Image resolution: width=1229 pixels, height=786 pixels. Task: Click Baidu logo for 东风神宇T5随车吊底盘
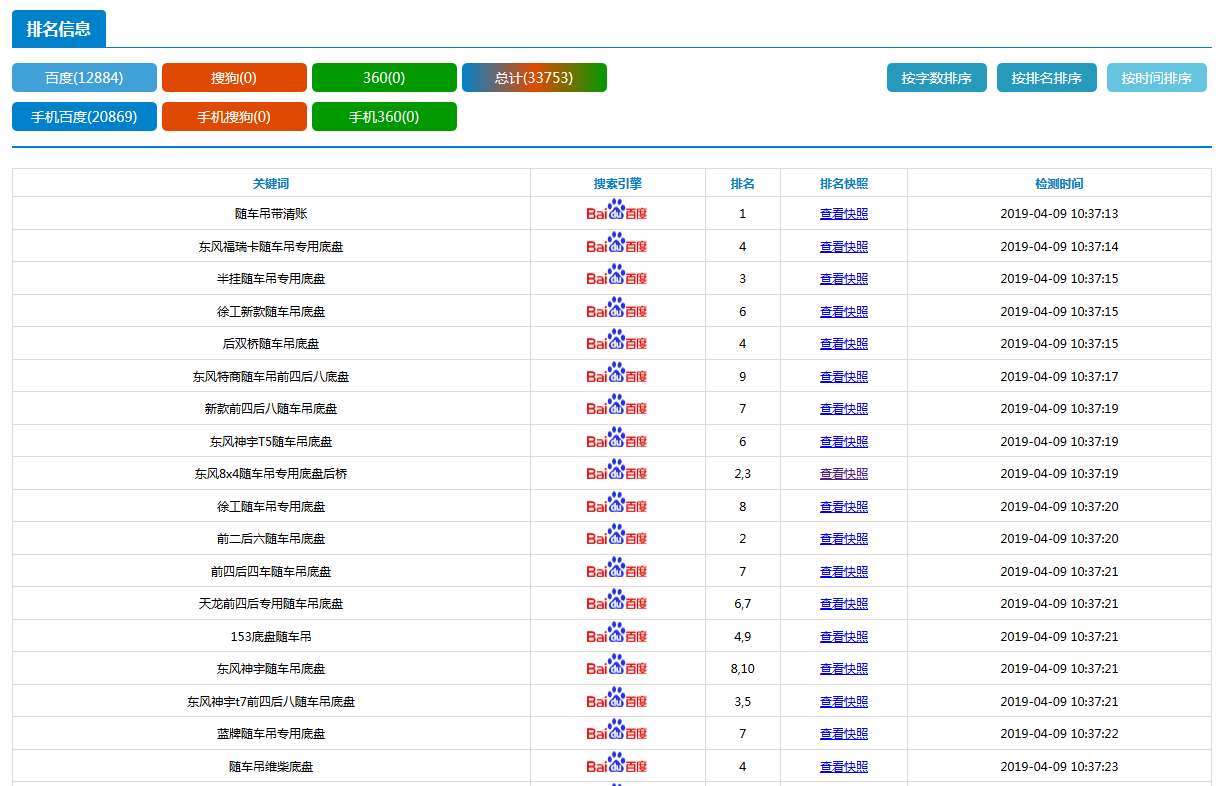coord(616,441)
